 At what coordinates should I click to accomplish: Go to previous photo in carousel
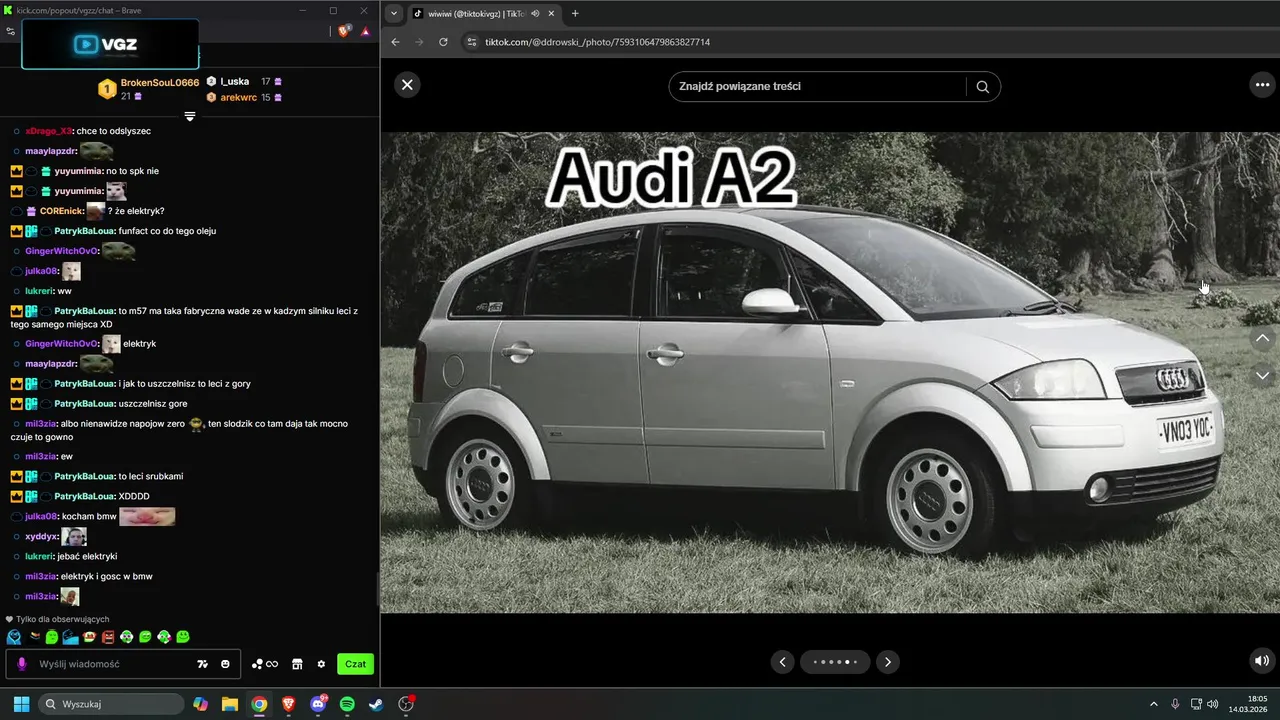[x=783, y=661]
